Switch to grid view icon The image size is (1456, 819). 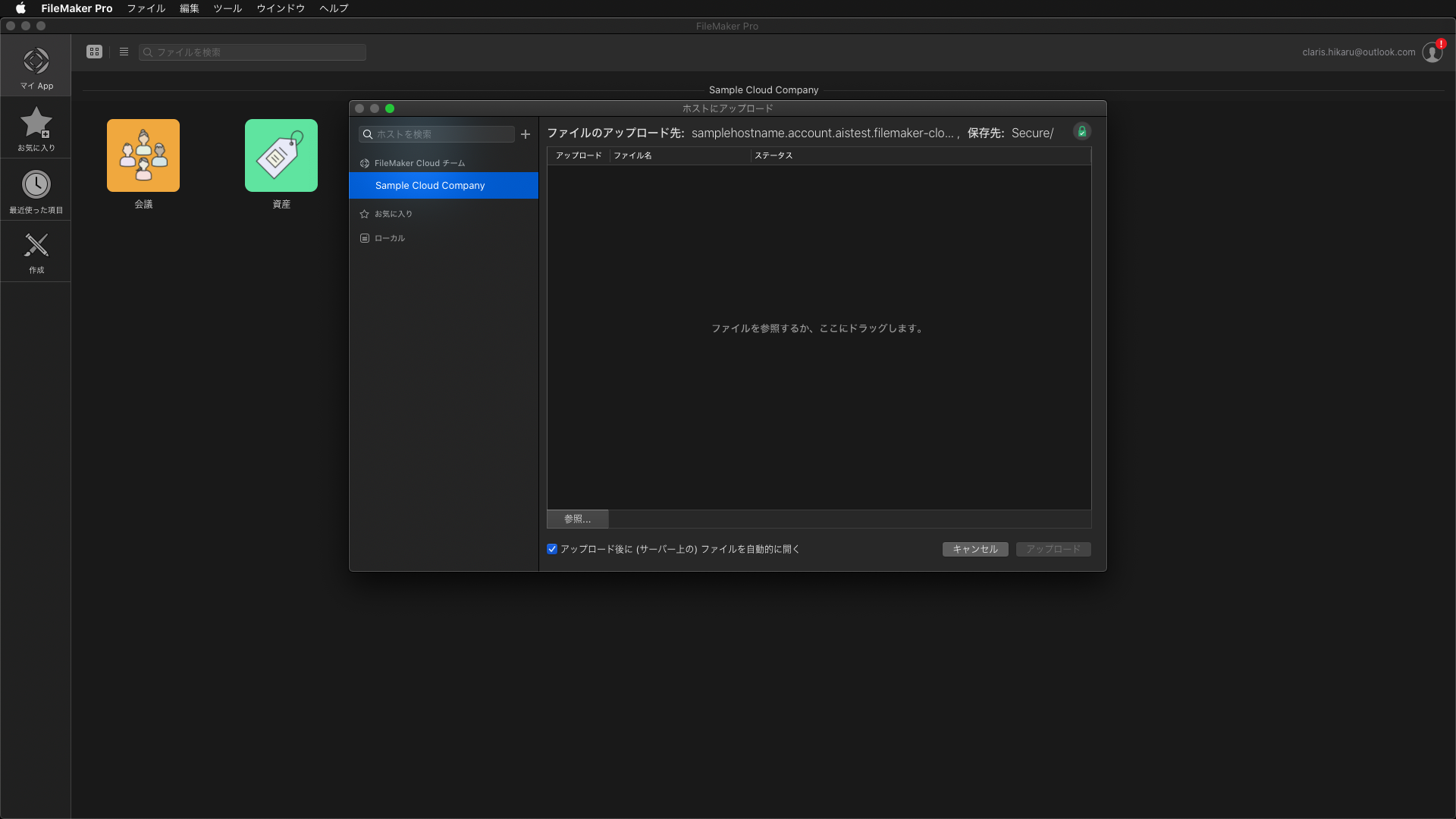(94, 52)
